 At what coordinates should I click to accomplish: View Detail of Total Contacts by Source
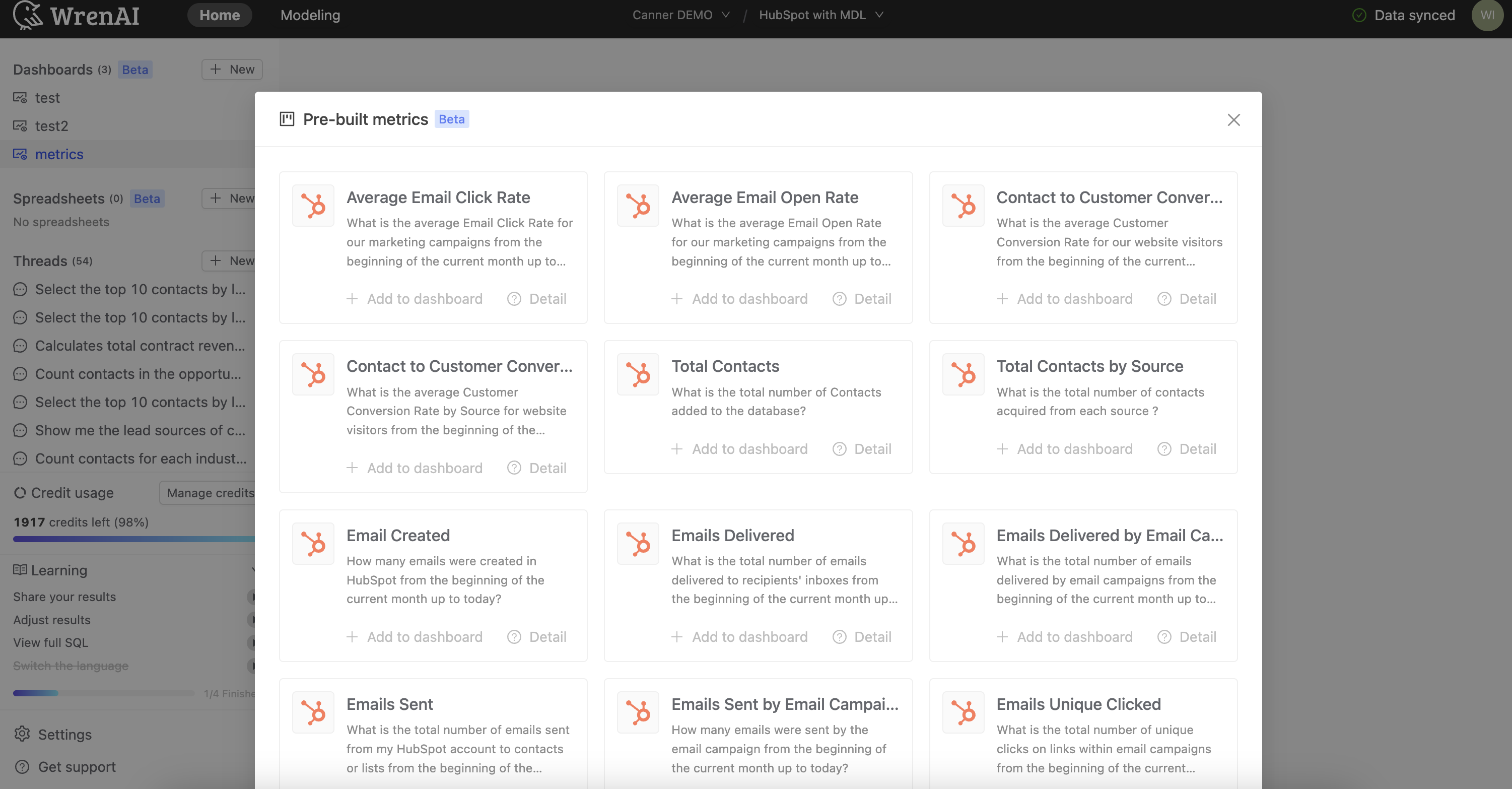click(x=1187, y=449)
